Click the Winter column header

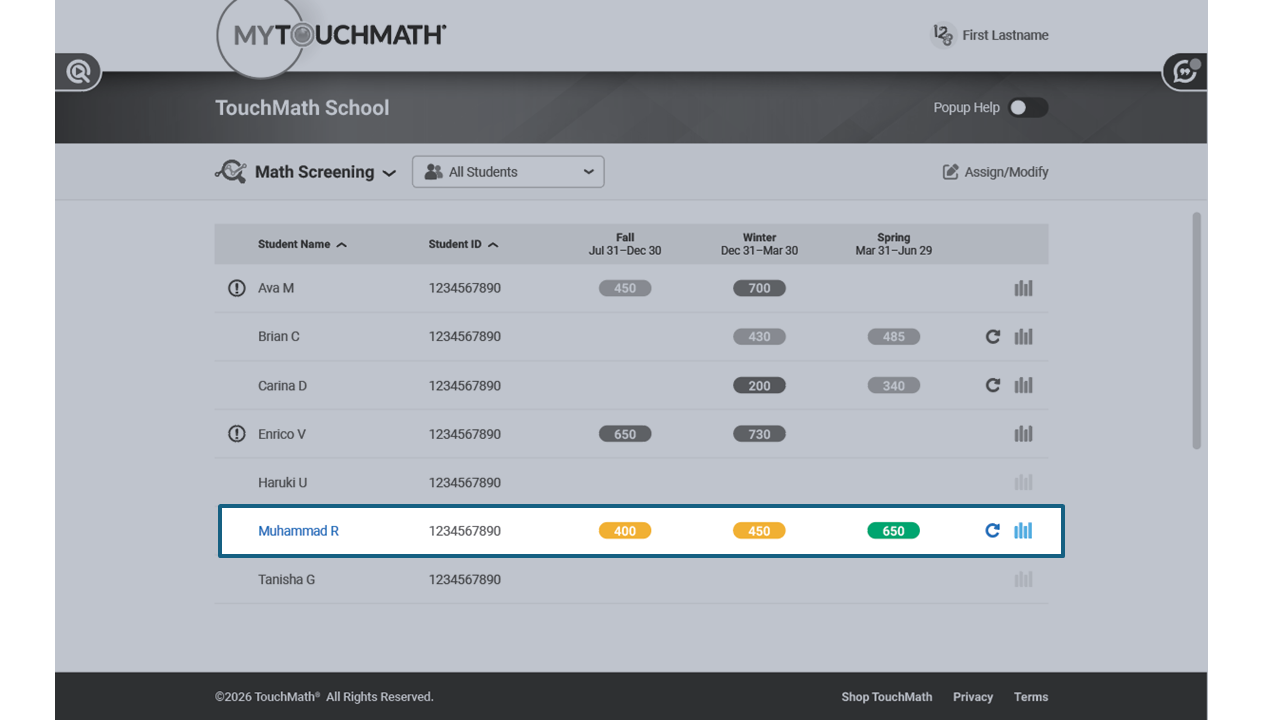759,244
